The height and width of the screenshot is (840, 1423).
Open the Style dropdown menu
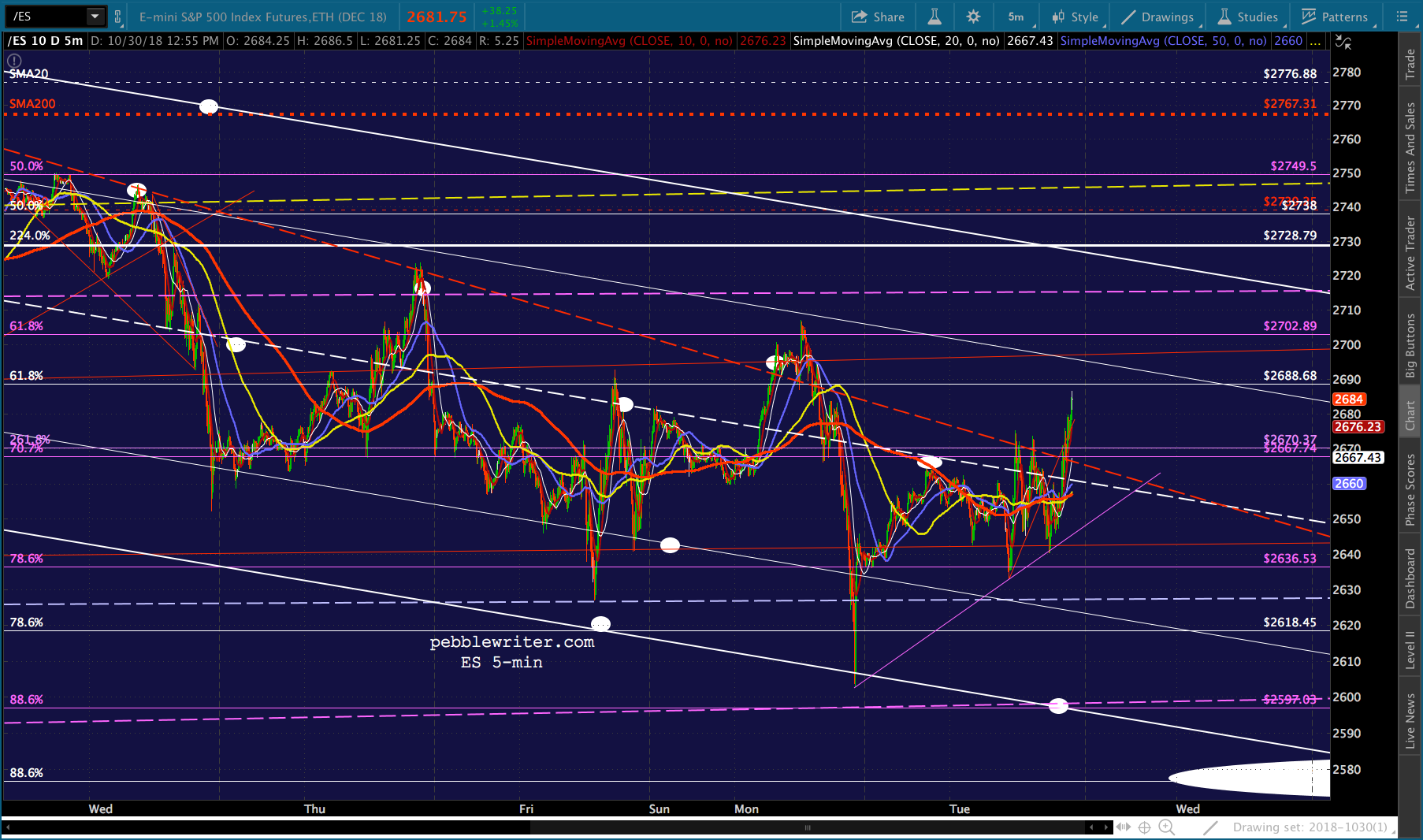1076,17
